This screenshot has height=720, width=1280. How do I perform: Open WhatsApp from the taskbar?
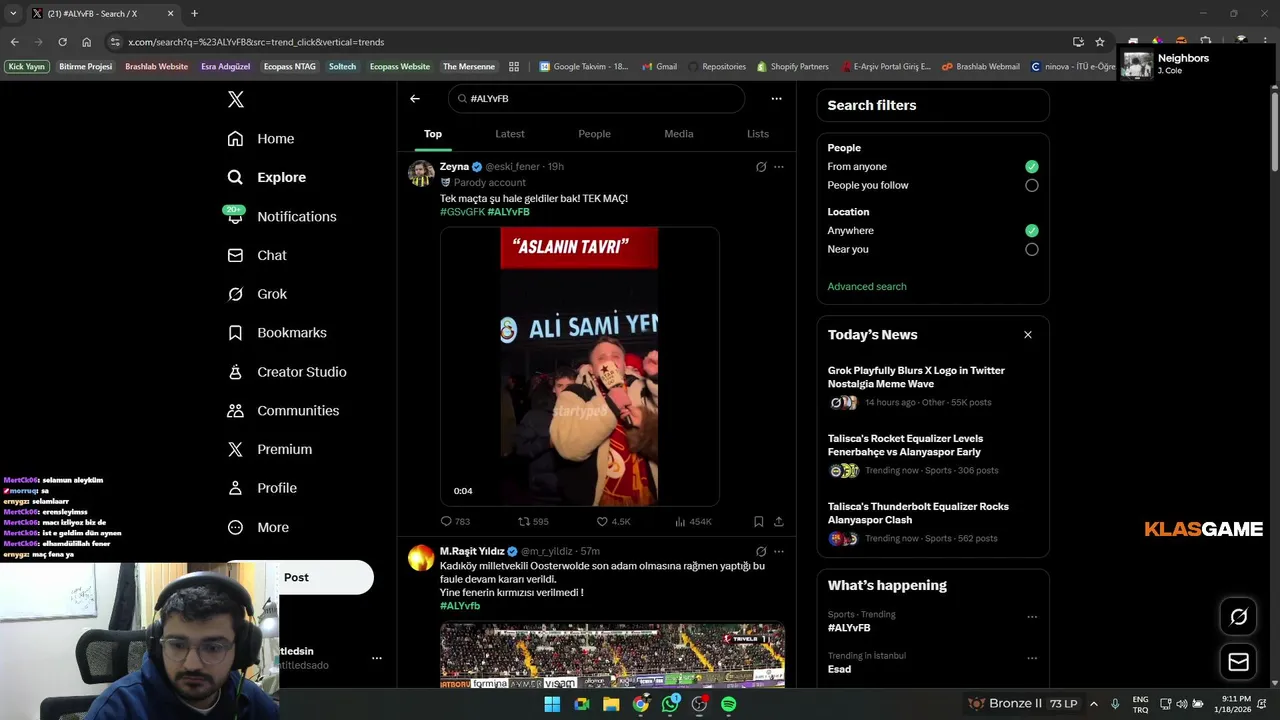[670, 704]
